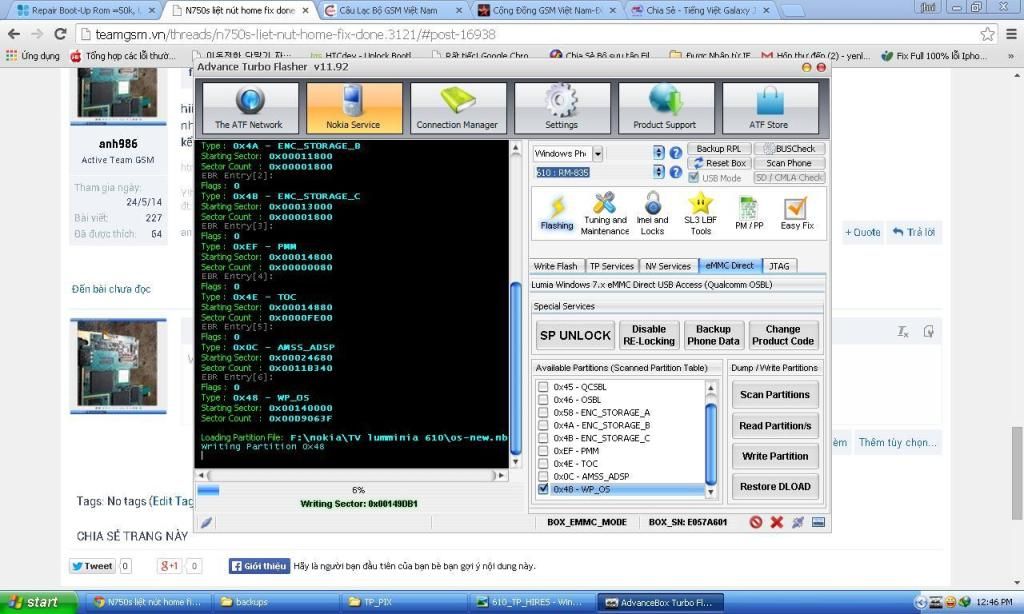Check the 0x0C - AMSS_ADSP partition
Image resolution: width=1024 pixels, height=614 pixels.
543,476
